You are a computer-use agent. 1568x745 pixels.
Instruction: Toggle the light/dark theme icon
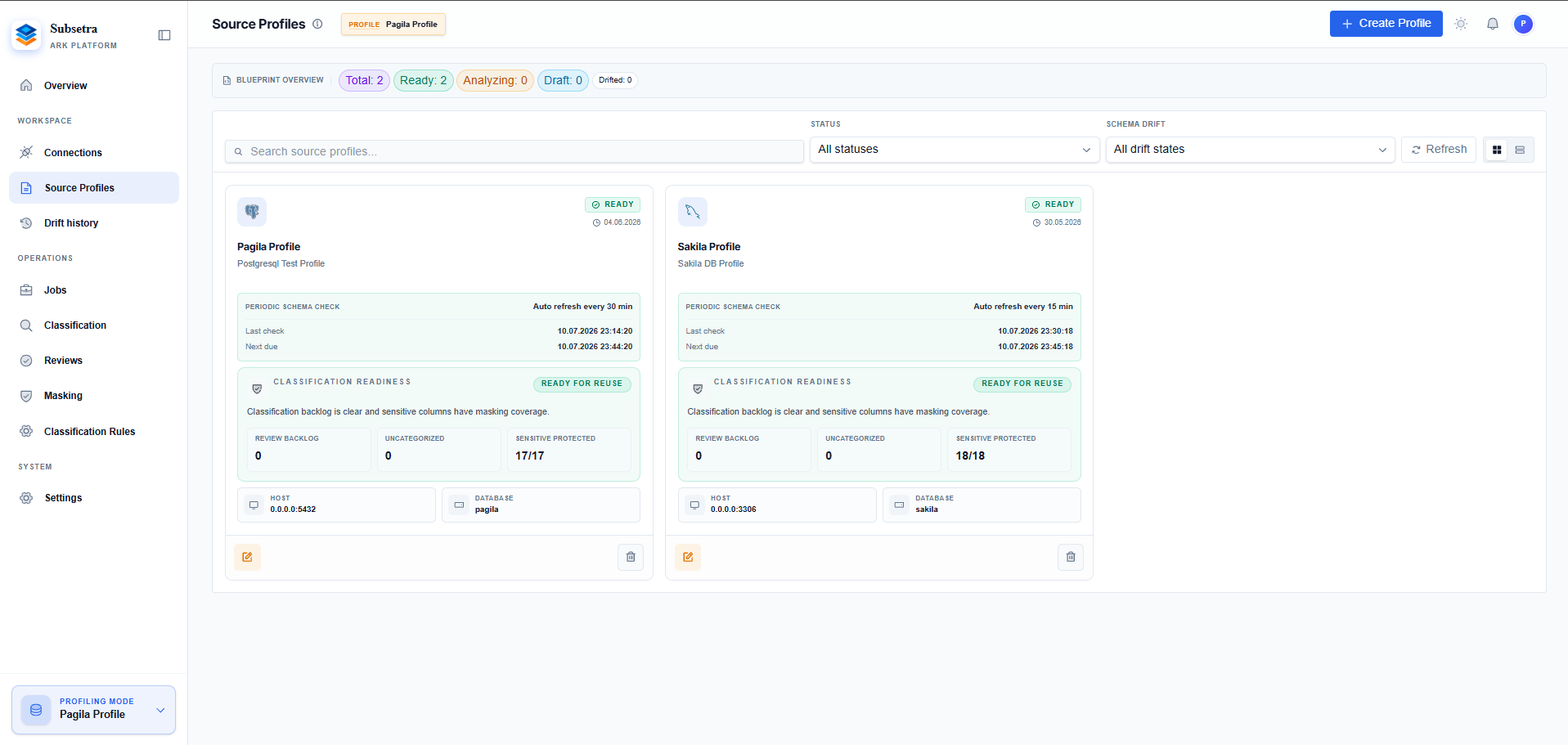coord(1461,24)
